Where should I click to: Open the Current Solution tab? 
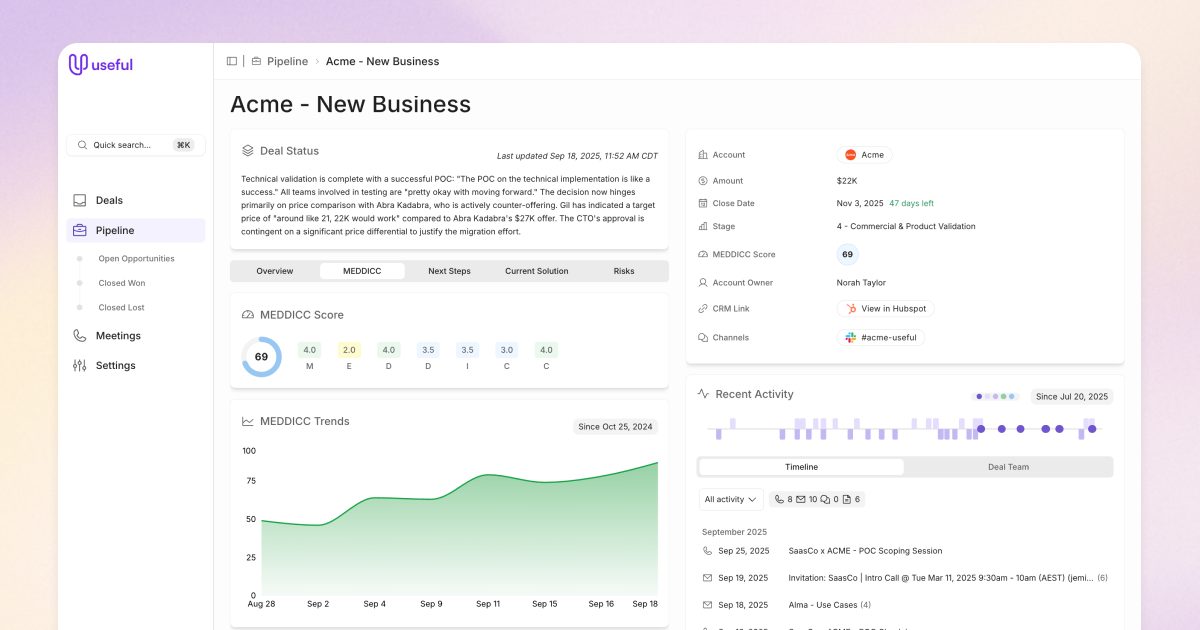[x=537, y=271]
